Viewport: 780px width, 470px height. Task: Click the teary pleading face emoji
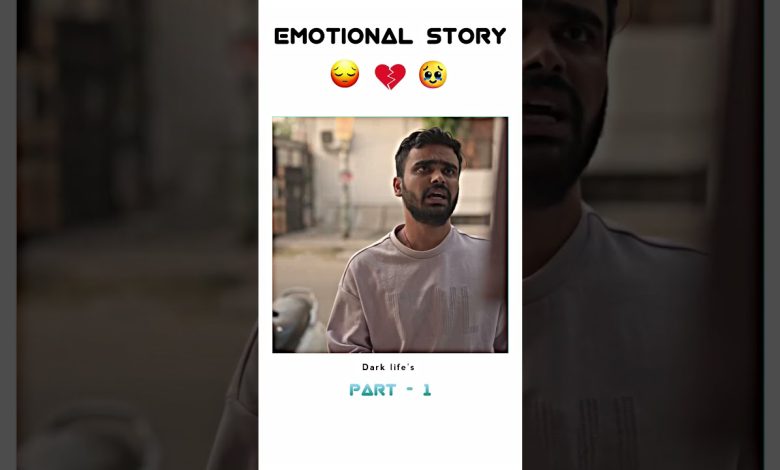tap(432, 75)
